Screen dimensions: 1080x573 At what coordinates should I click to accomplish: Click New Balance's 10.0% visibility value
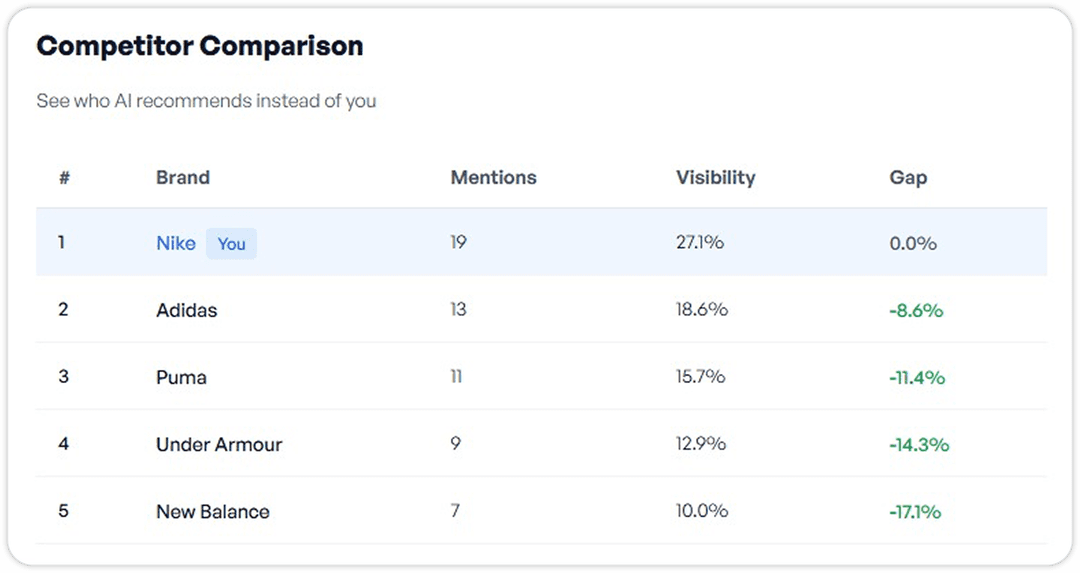coord(702,511)
